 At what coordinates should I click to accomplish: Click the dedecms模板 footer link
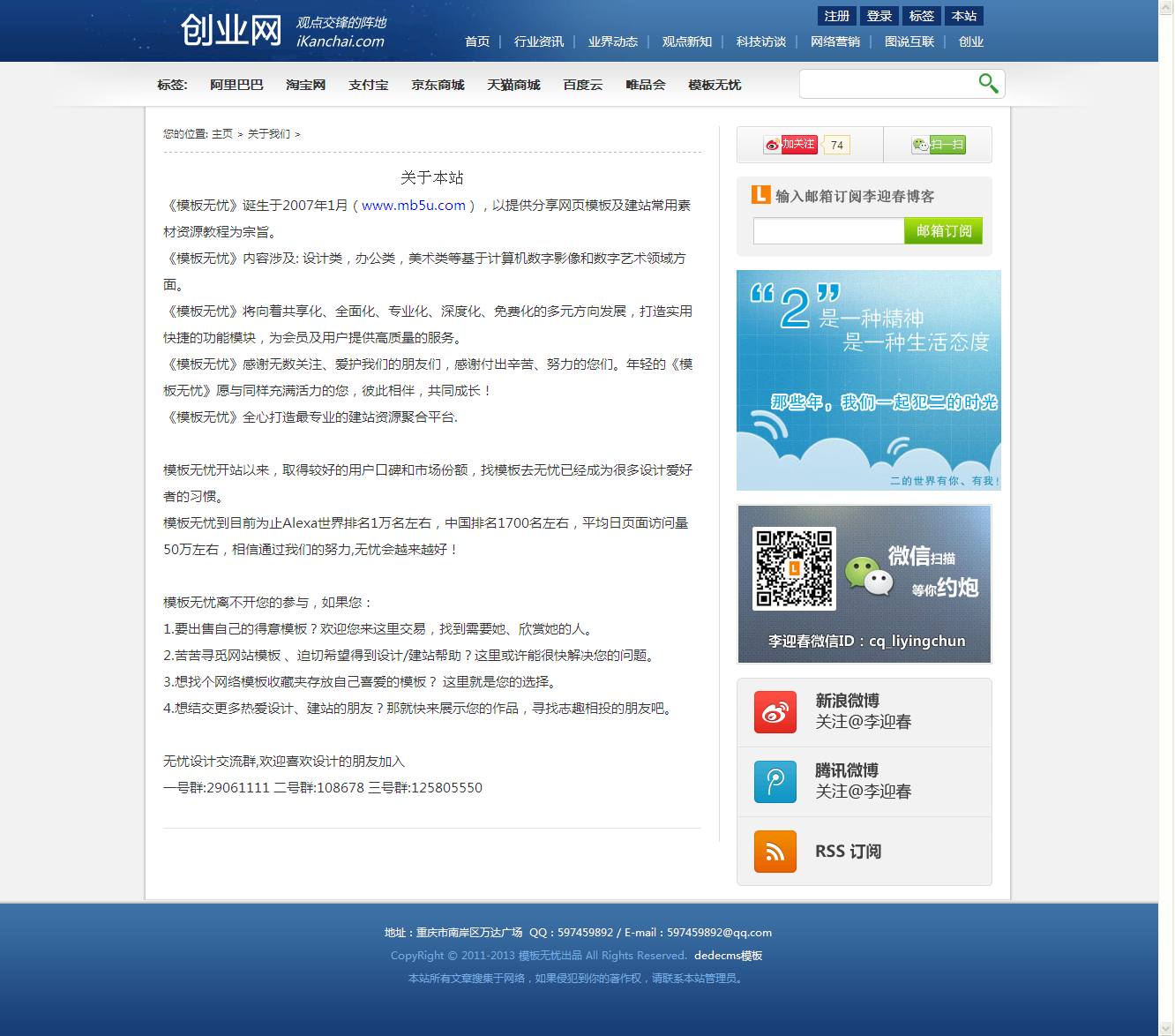[x=728, y=956]
